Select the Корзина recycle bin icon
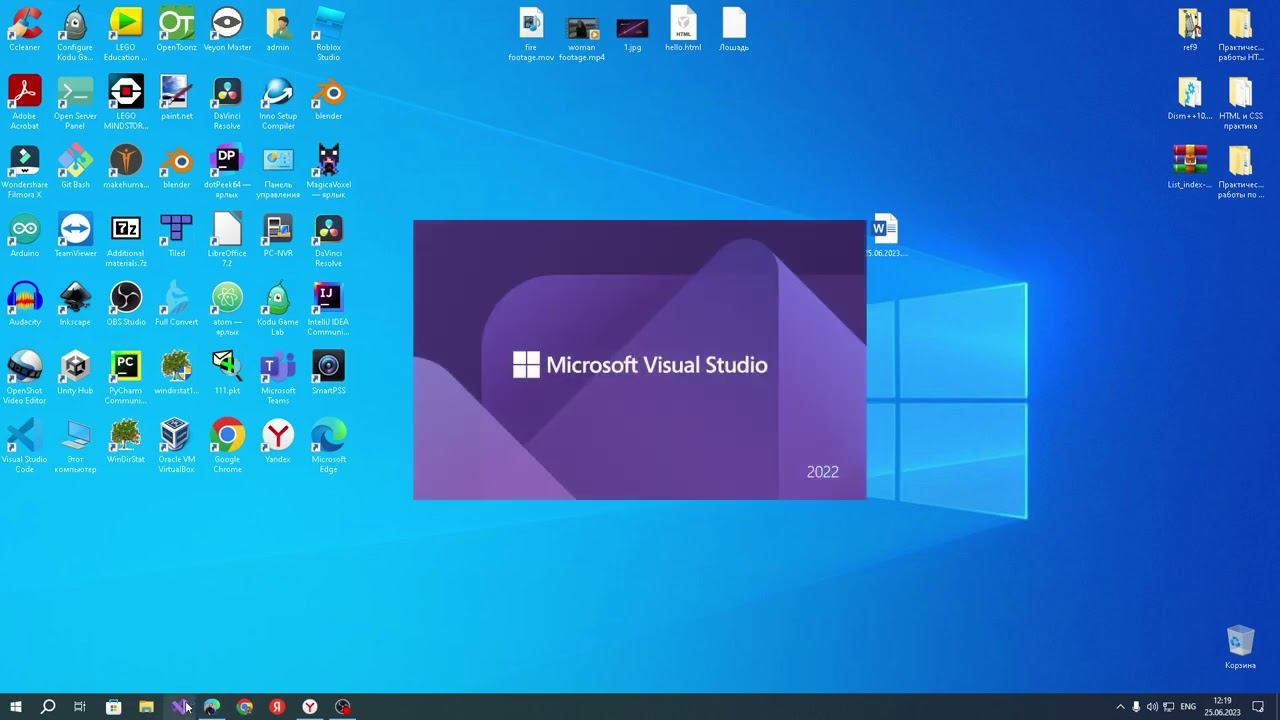This screenshot has height=720, width=1280. [x=1240, y=648]
